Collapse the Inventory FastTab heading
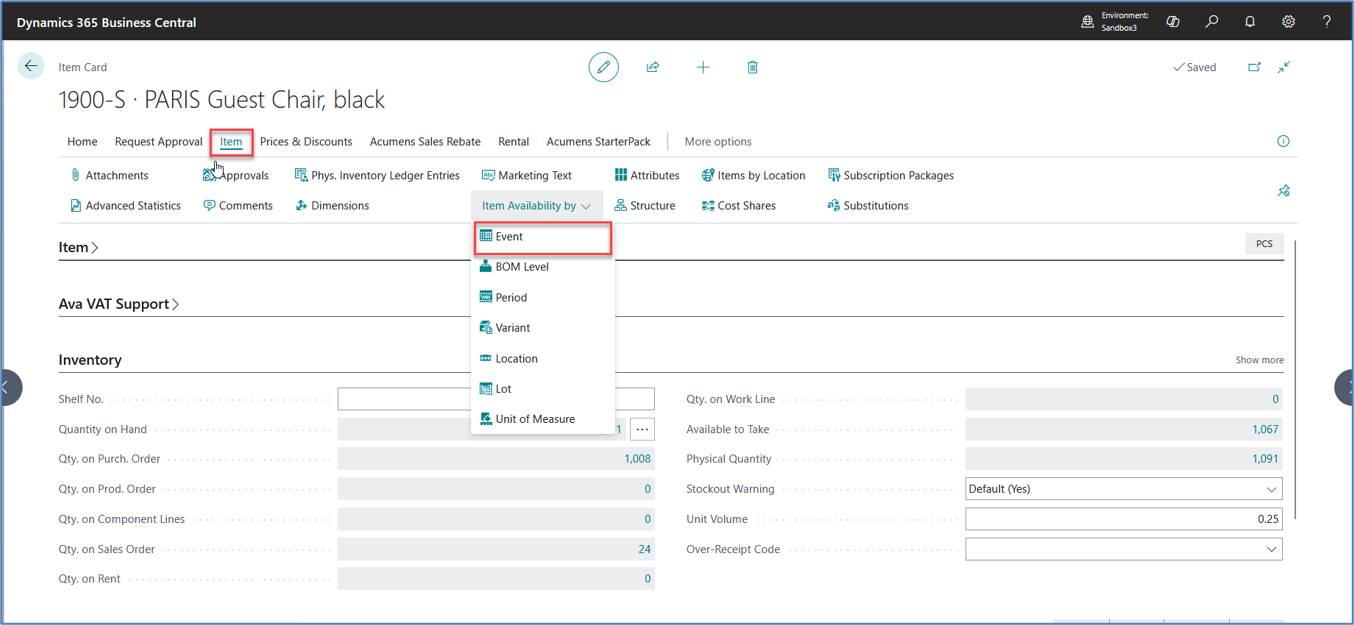 90,360
